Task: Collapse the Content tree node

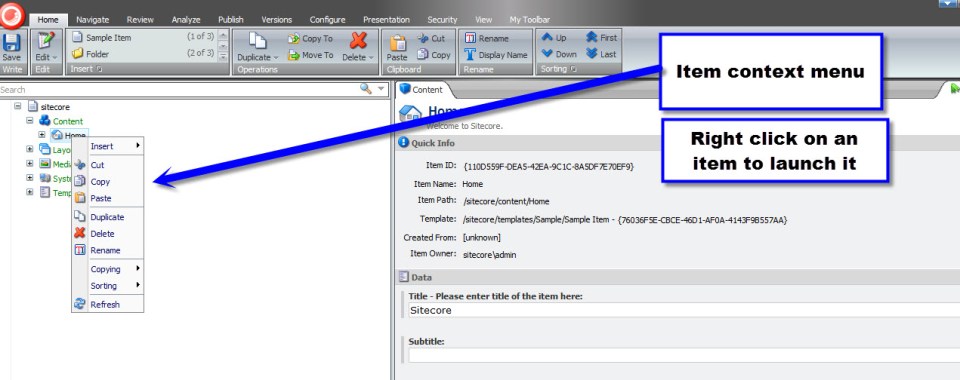Action: (29, 121)
